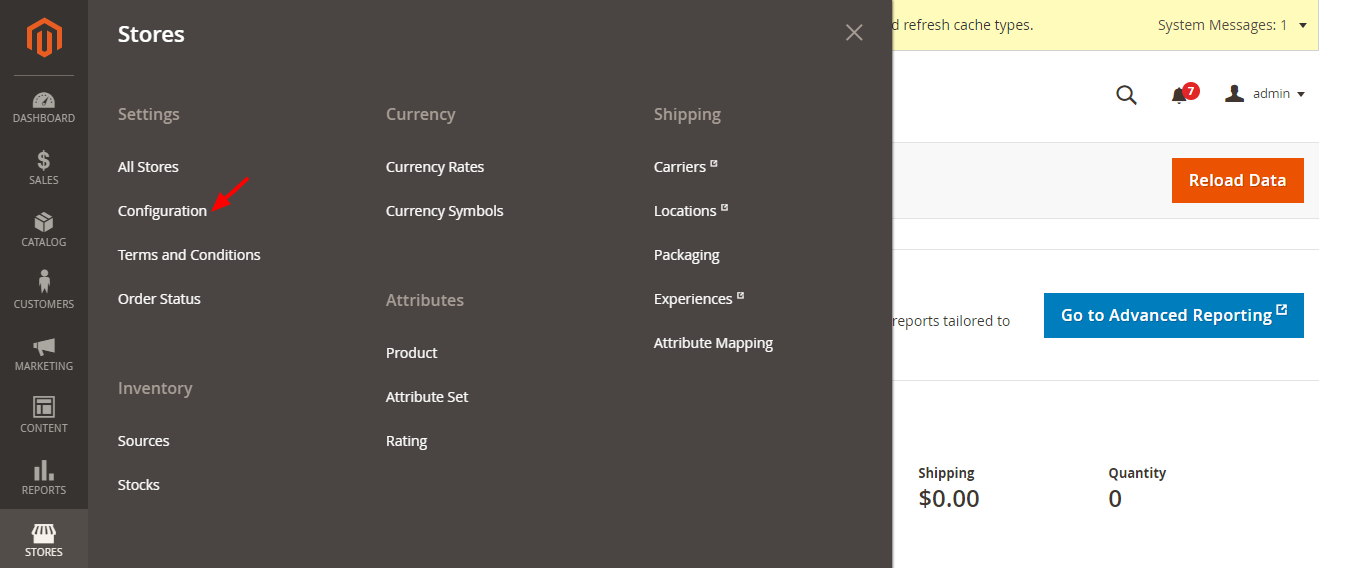Click the Magento logo icon

point(44,38)
